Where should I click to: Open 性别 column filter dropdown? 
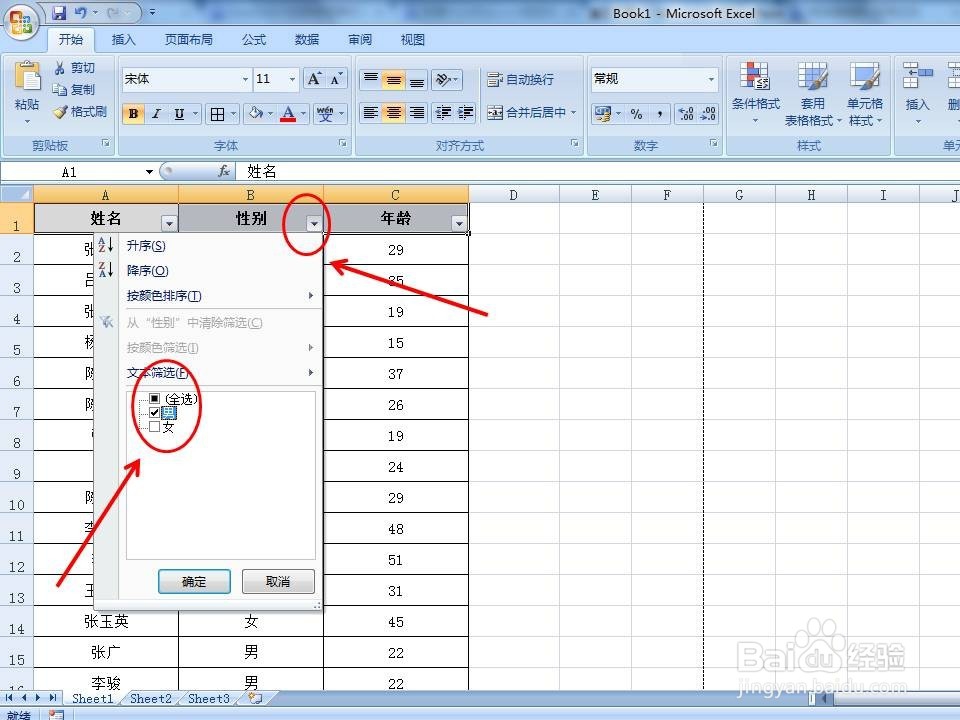click(314, 223)
